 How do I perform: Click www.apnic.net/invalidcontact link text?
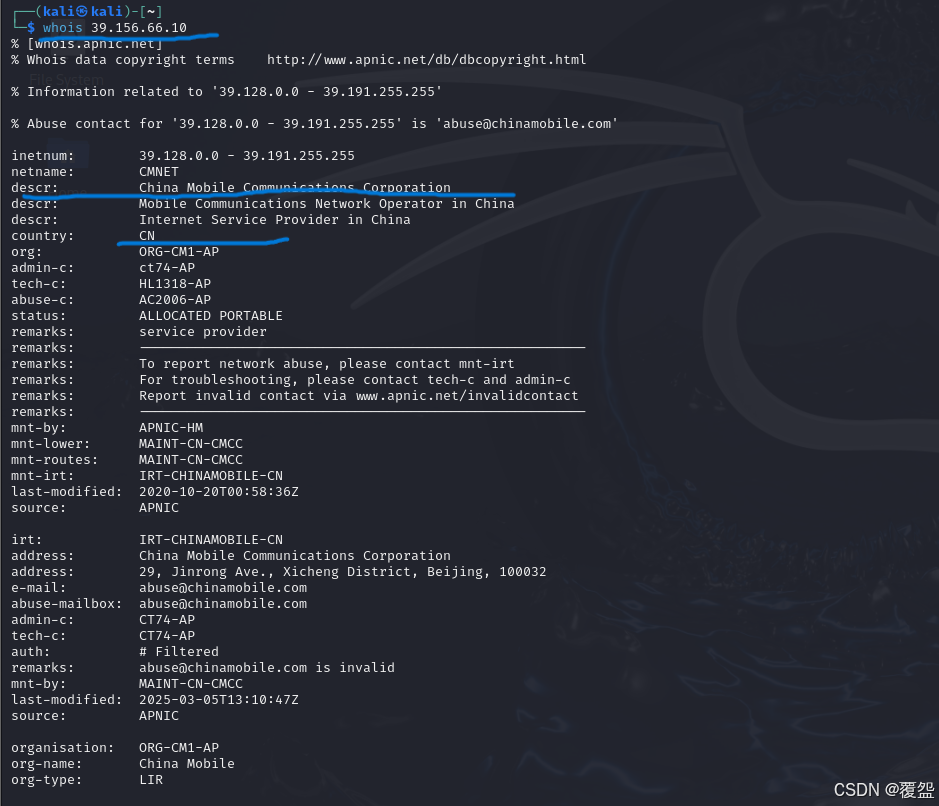click(x=467, y=396)
